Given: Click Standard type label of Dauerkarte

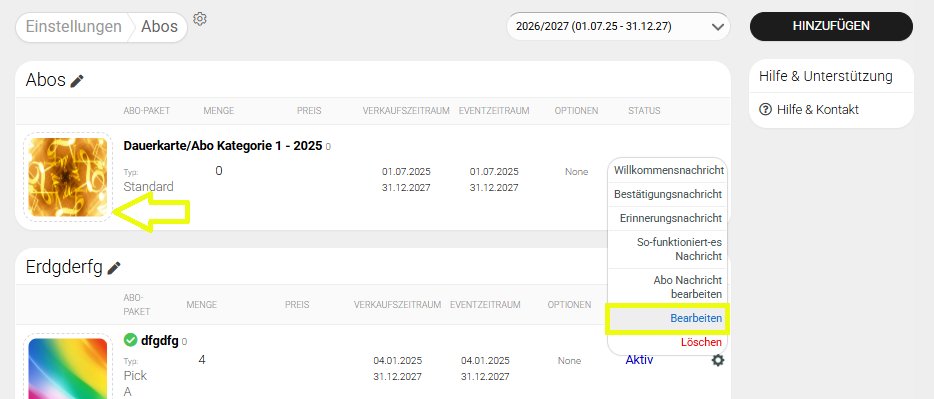Looking at the screenshot, I should click(x=148, y=187).
